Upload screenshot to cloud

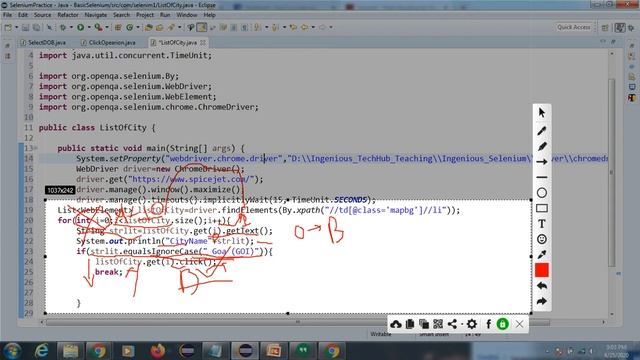pos(396,324)
